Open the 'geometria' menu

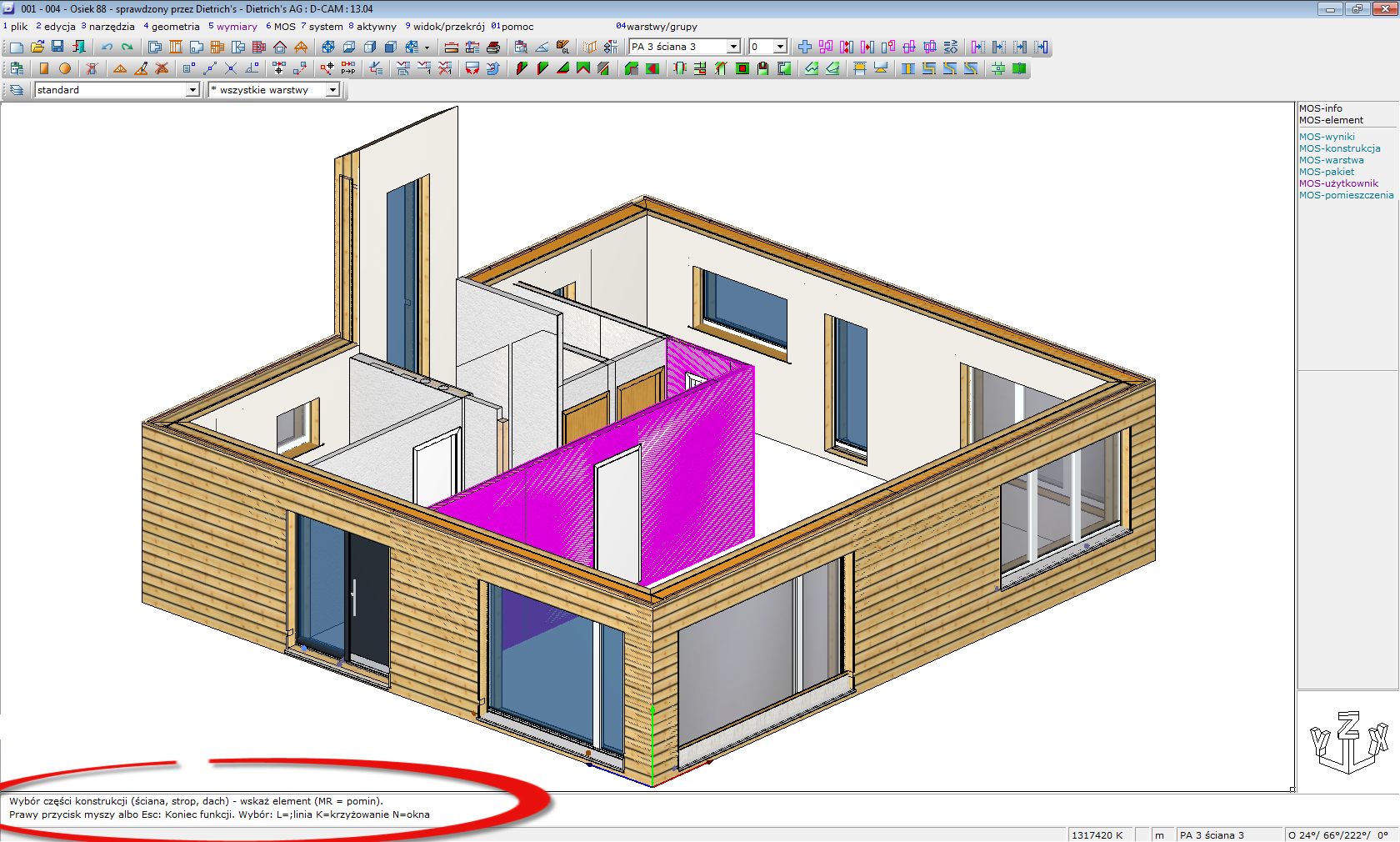click(x=175, y=27)
